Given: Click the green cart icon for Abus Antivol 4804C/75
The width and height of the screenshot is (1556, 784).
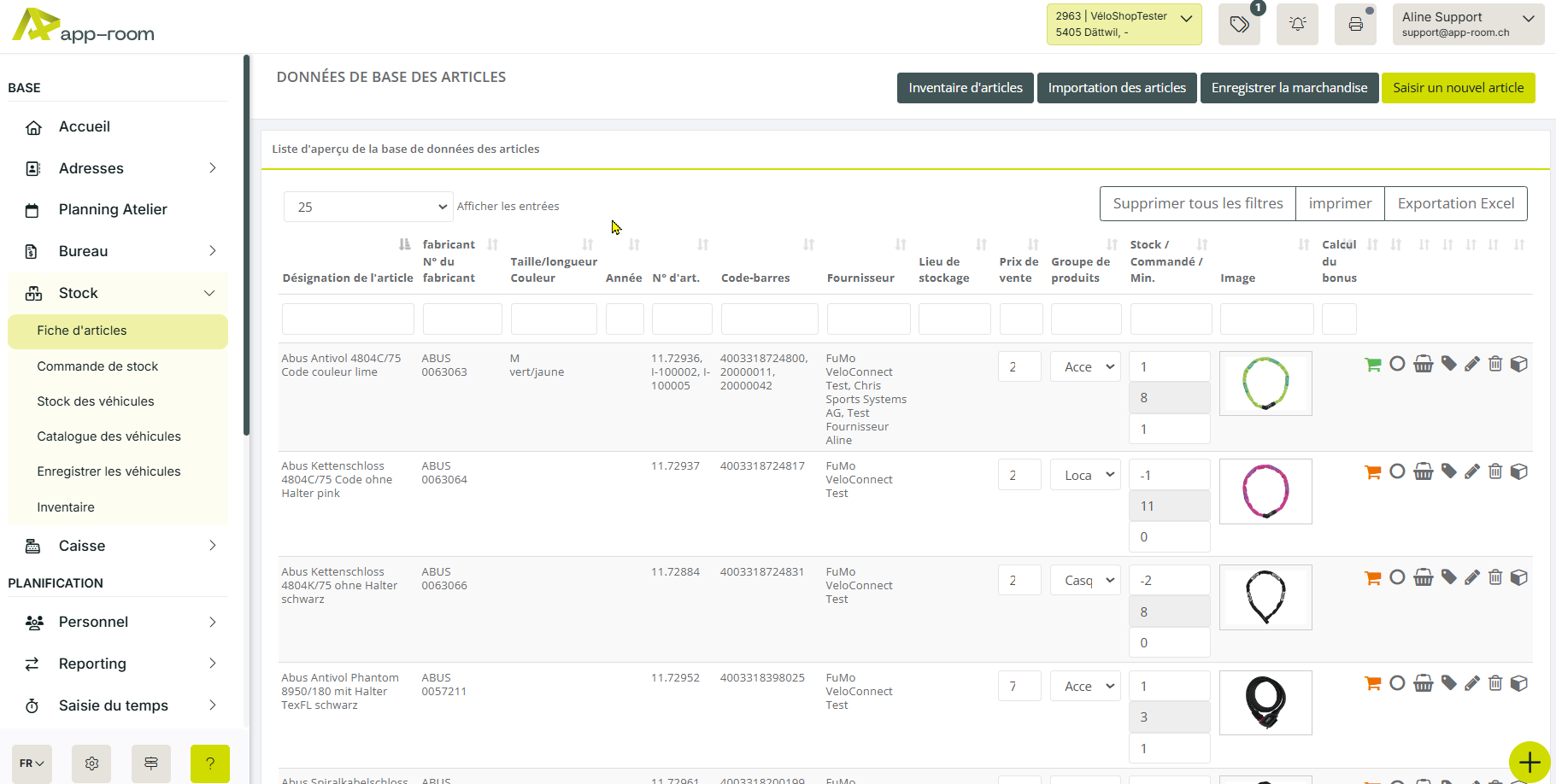Looking at the screenshot, I should [1373, 365].
